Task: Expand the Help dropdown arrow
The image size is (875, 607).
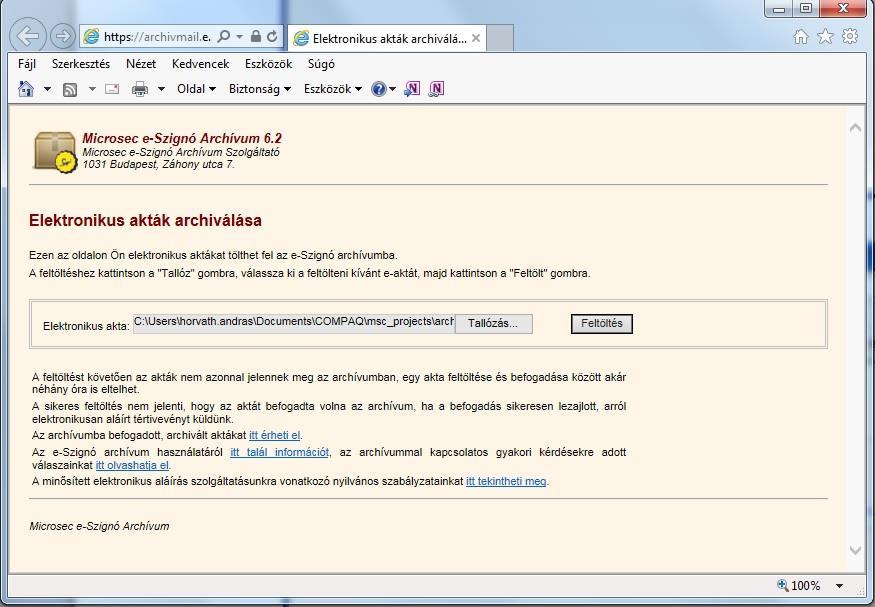Action: pyautogui.click(x=392, y=89)
